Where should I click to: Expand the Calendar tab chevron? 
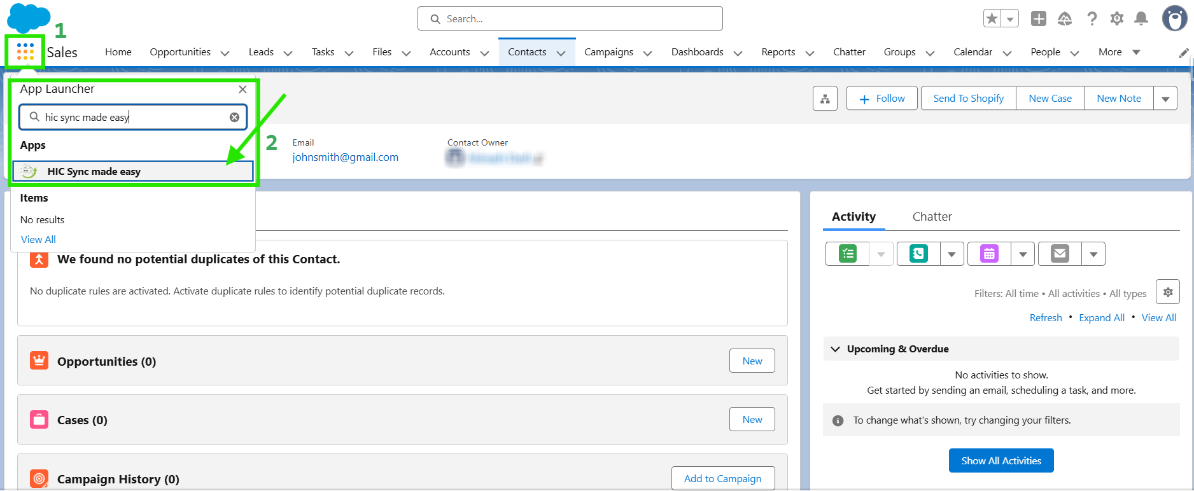point(1007,53)
